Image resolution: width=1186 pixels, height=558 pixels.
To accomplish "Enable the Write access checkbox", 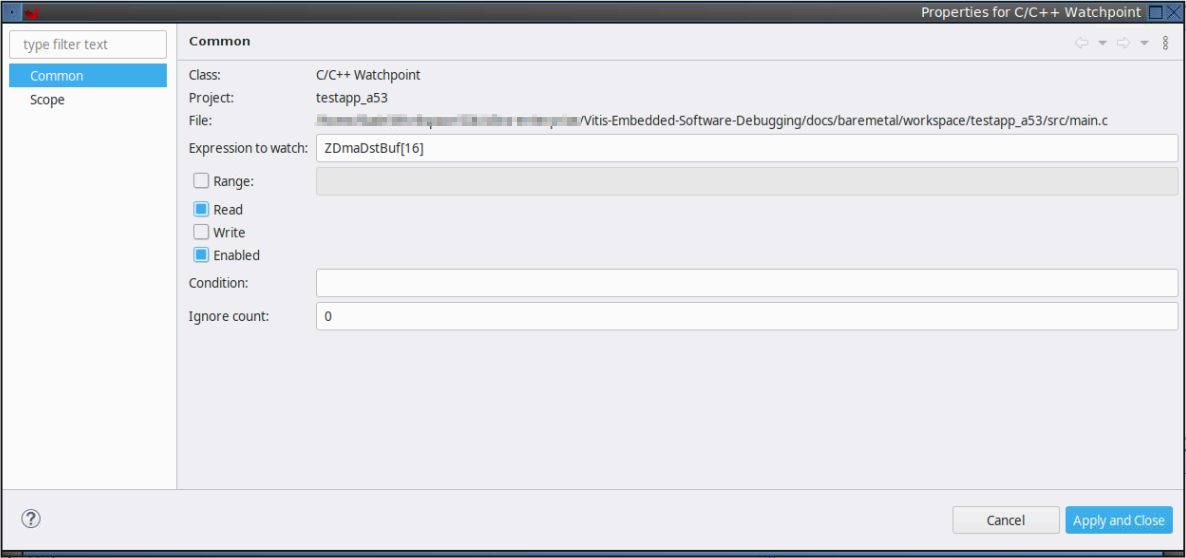I will point(201,232).
